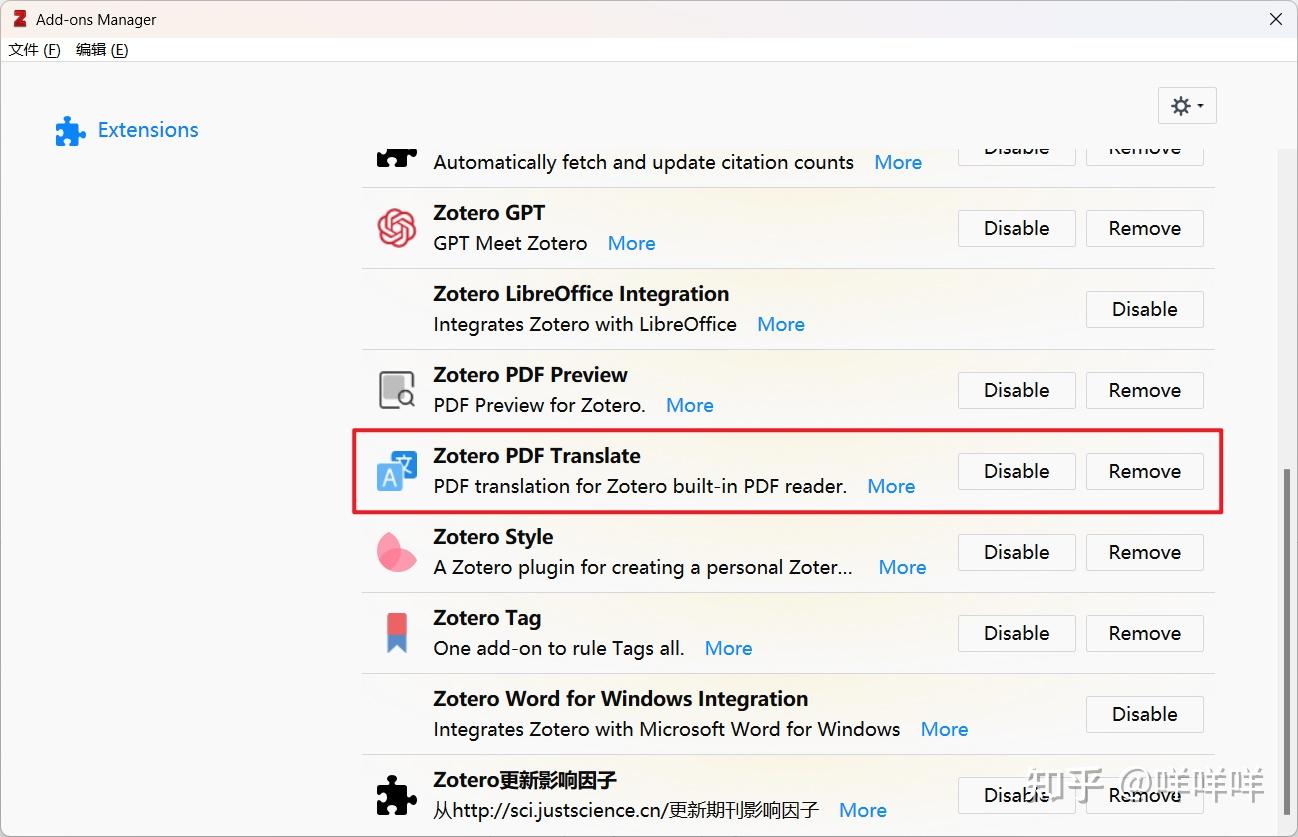Viewport: 1298px width, 837px height.
Task: Close the Add-ons Manager window
Action: point(1276,19)
